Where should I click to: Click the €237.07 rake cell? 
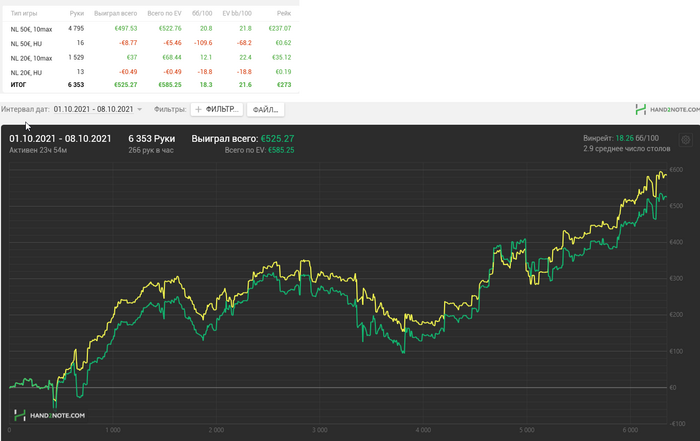(280, 28)
